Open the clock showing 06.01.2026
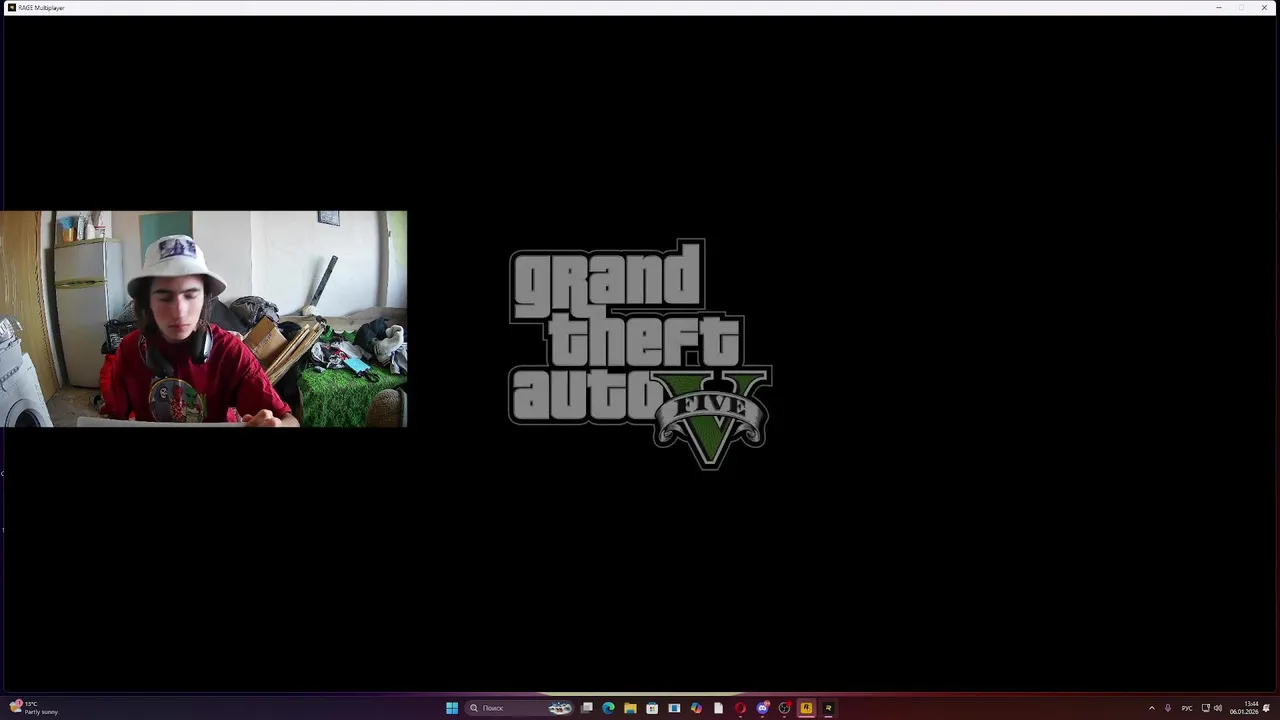Screen dimensions: 1280x720 [1244, 708]
